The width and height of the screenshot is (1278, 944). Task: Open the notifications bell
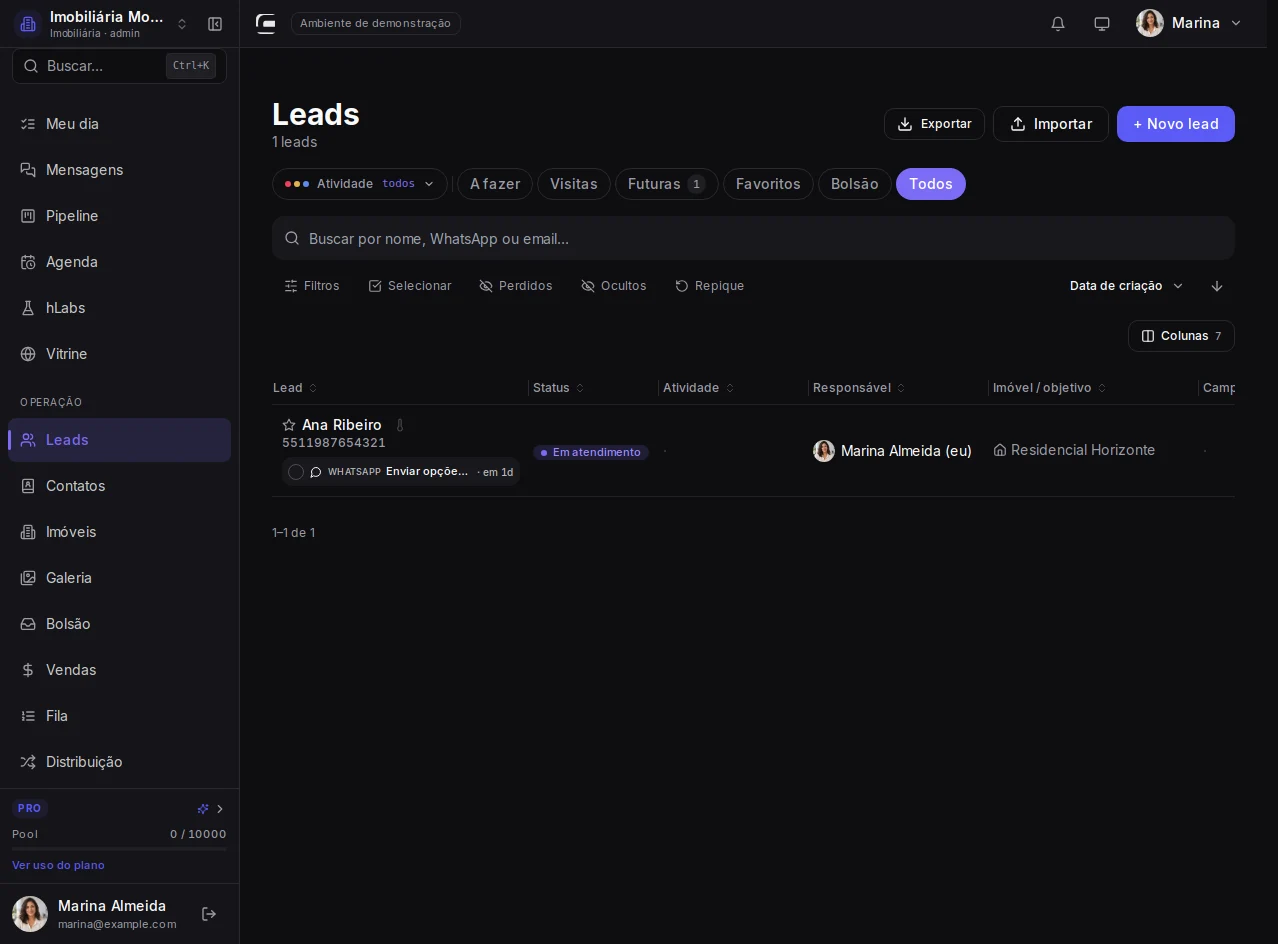click(1058, 24)
